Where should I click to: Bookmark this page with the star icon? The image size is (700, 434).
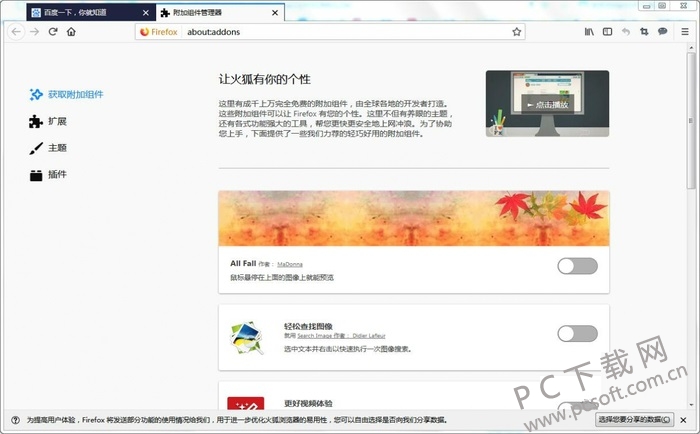(517, 32)
